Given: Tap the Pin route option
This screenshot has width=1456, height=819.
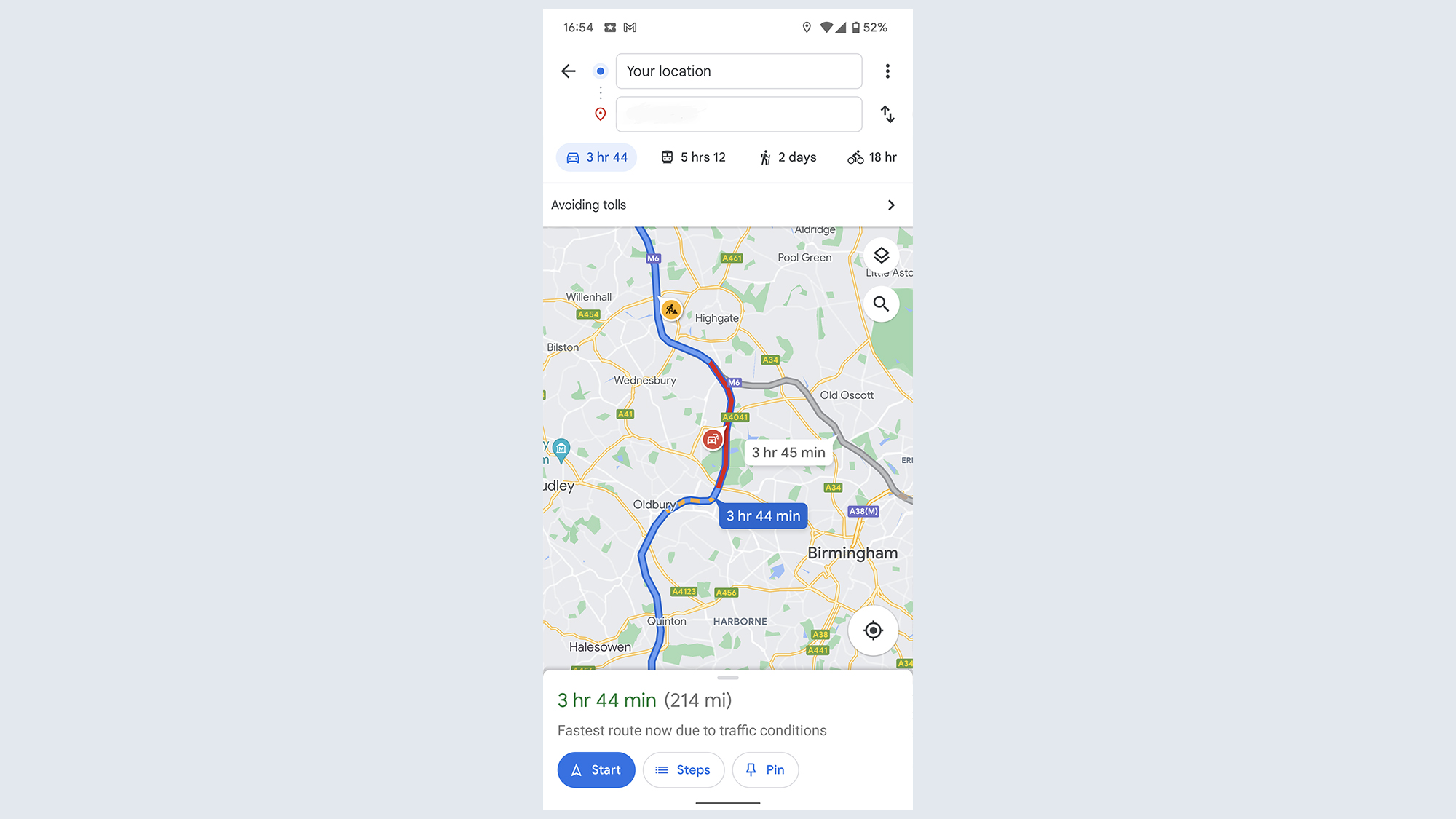Looking at the screenshot, I should tap(766, 769).
